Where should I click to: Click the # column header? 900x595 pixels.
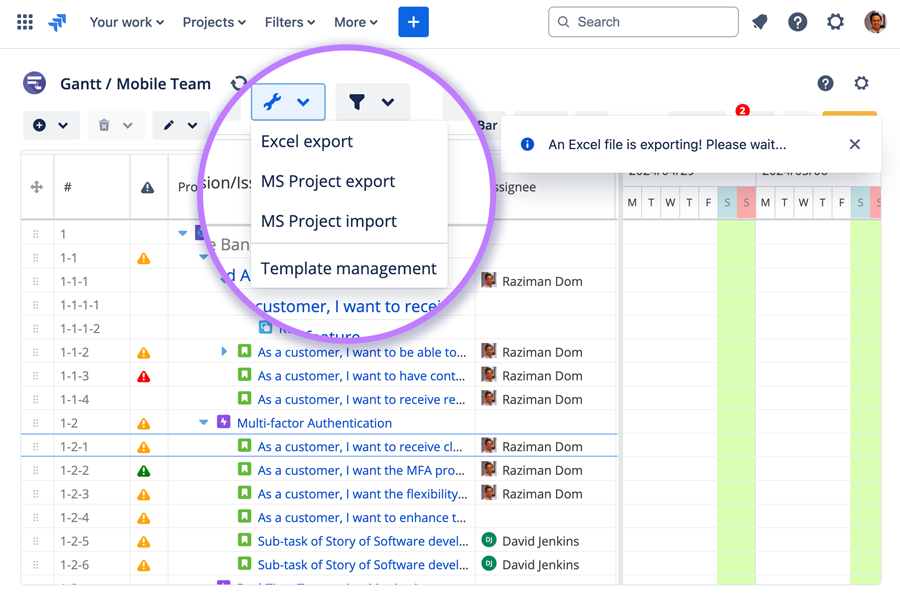point(68,187)
